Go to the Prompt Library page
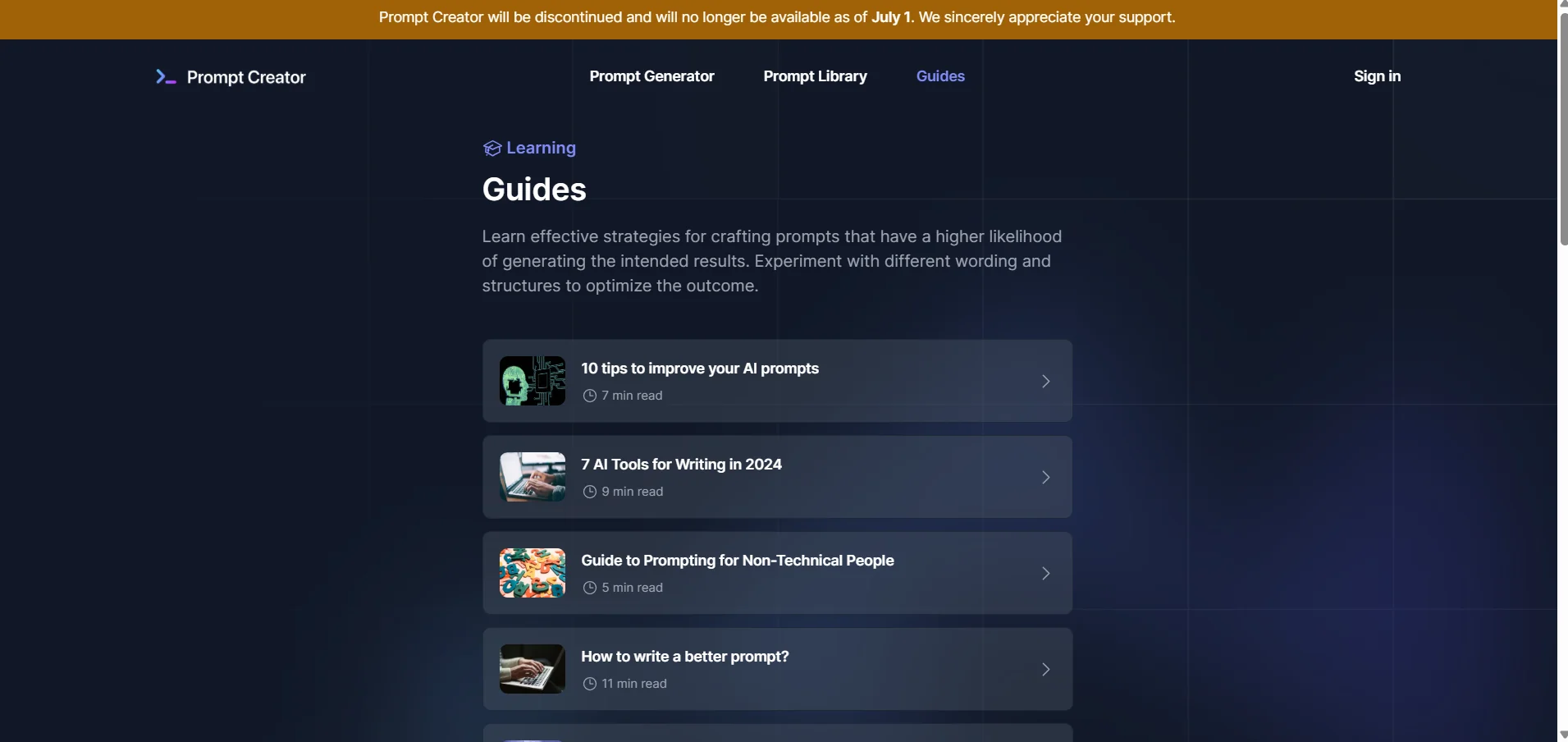 click(815, 76)
